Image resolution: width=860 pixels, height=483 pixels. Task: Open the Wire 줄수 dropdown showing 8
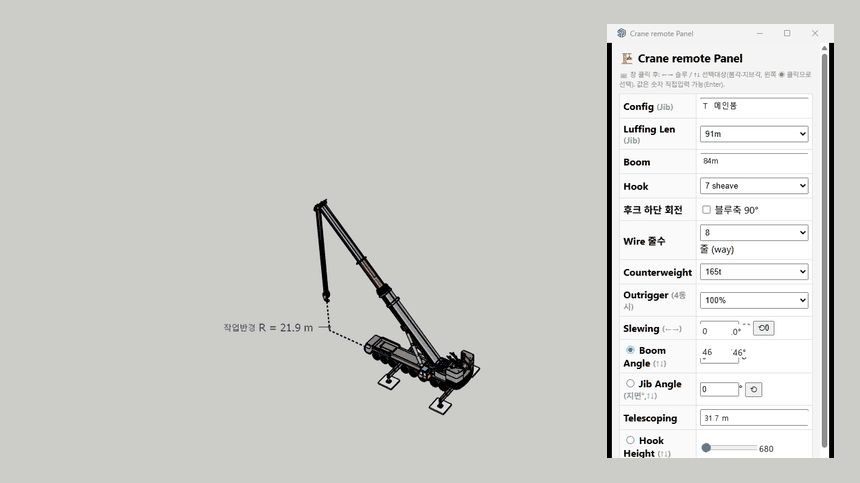(754, 232)
